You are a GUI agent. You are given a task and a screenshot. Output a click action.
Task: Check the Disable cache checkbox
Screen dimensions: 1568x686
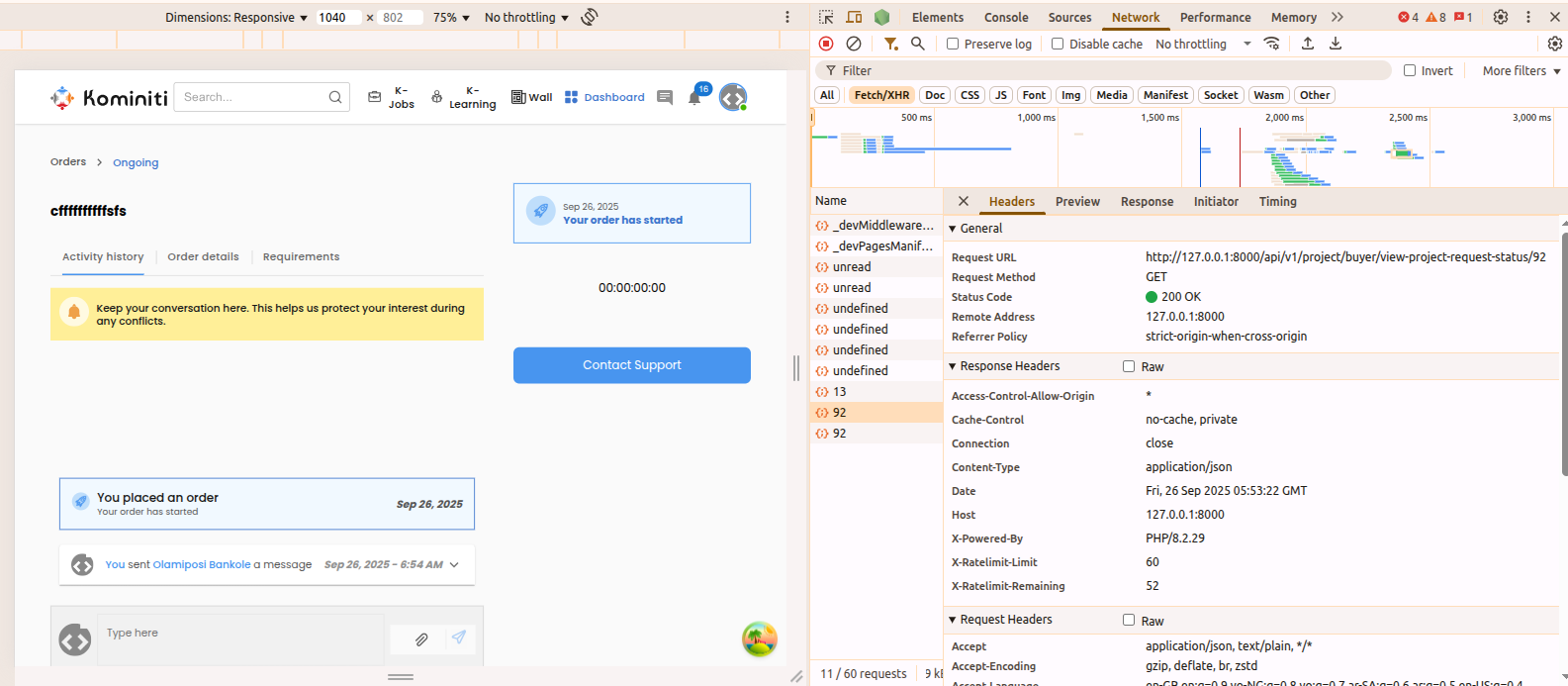pos(1058,44)
